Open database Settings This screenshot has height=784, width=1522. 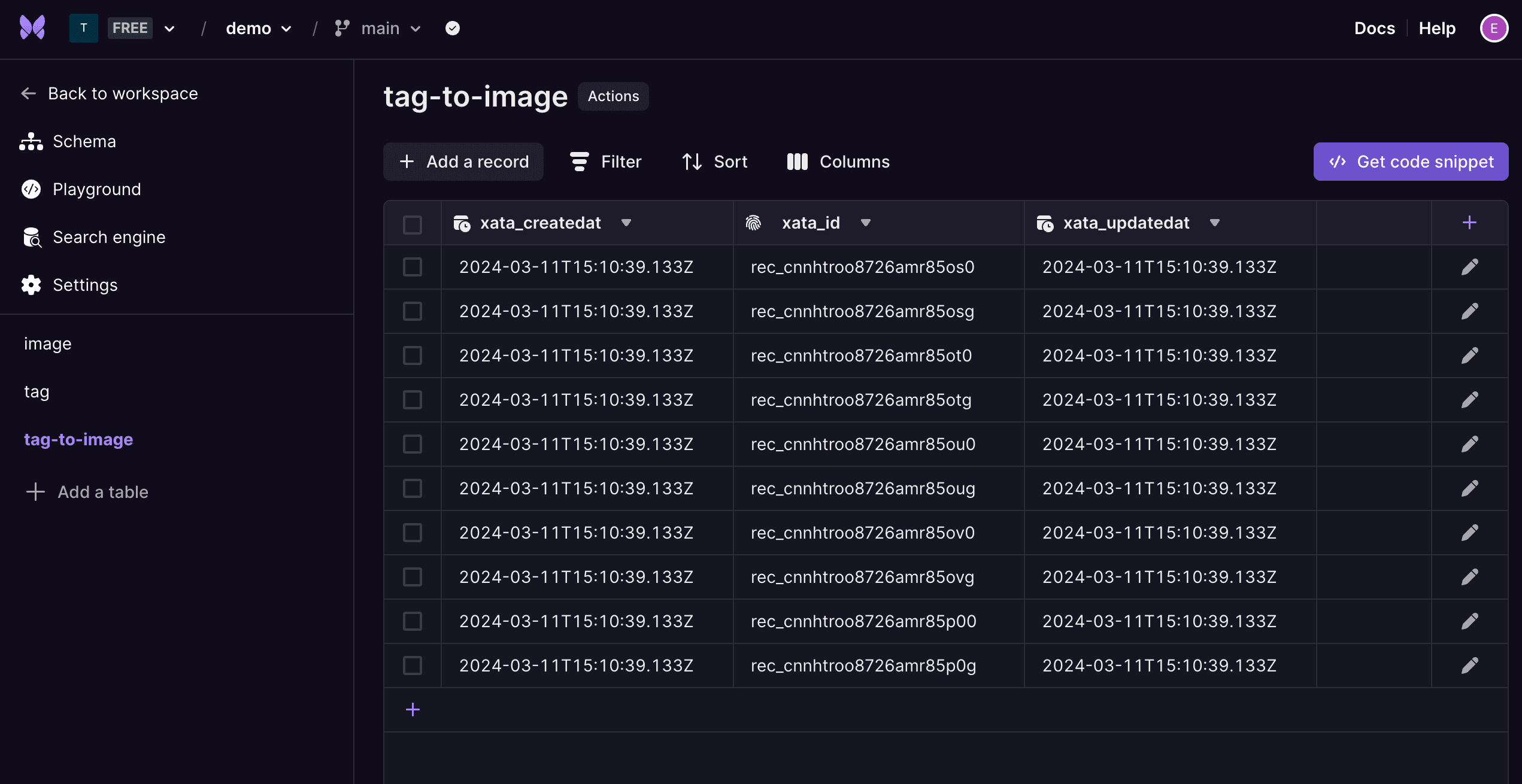[86, 285]
